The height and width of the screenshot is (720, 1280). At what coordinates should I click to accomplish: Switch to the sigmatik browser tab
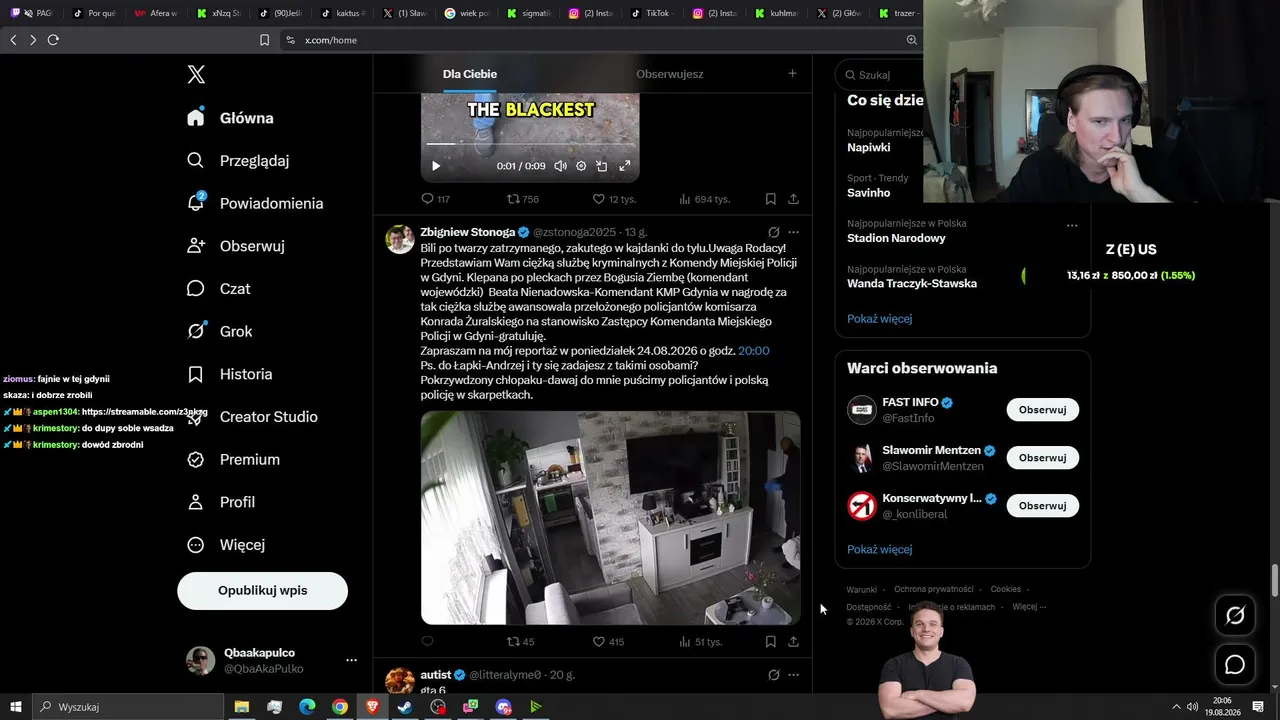click(x=527, y=13)
